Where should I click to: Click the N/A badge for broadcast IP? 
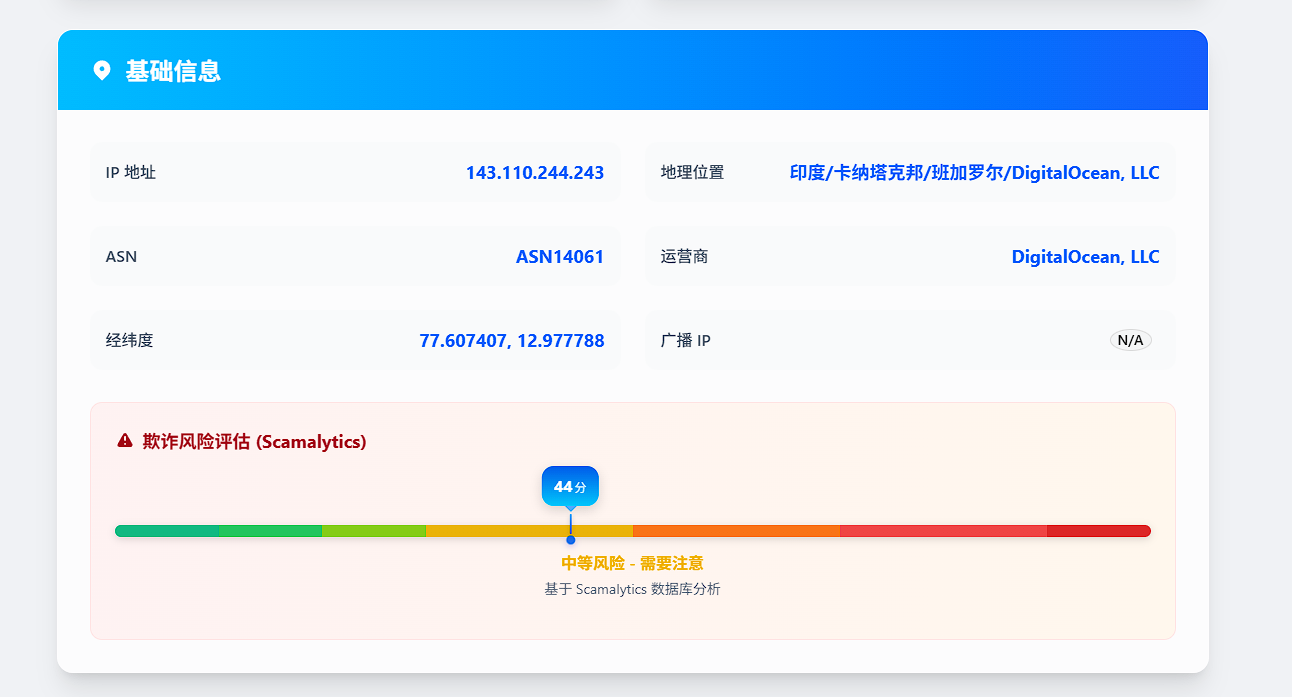pyautogui.click(x=1130, y=340)
